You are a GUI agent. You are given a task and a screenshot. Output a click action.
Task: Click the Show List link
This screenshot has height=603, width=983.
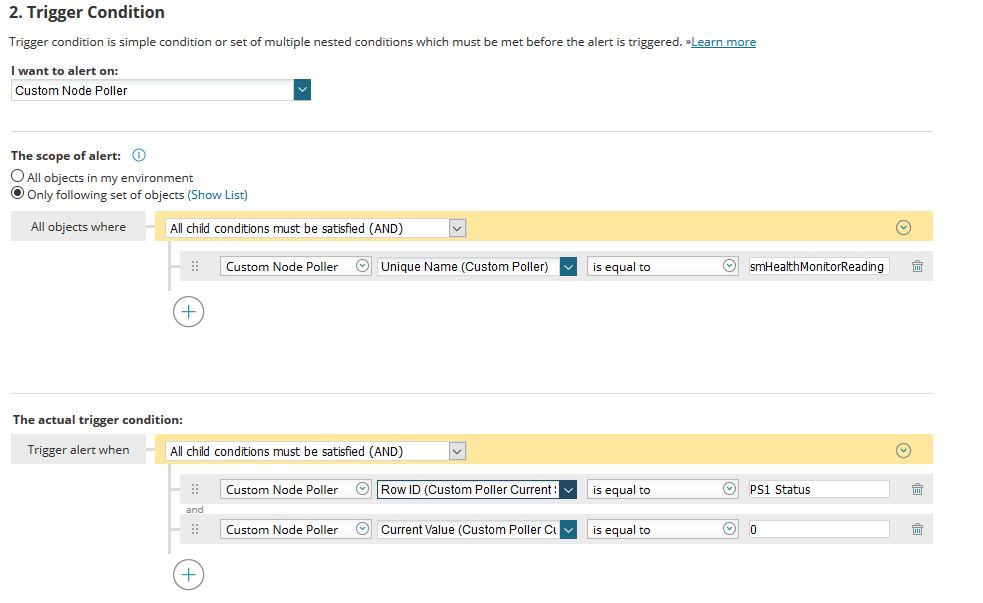coord(217,195)
